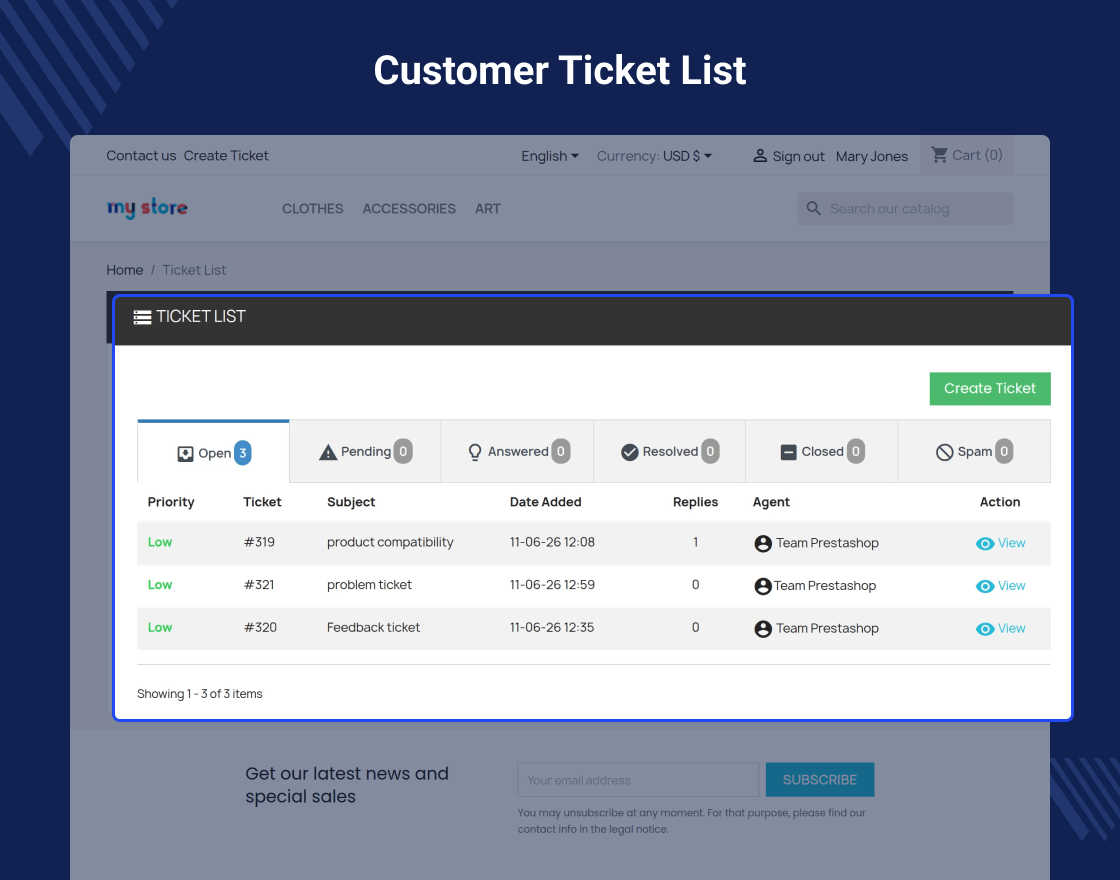Click 'Showing 1 - 3 of 3 items' text

[199, 694]
